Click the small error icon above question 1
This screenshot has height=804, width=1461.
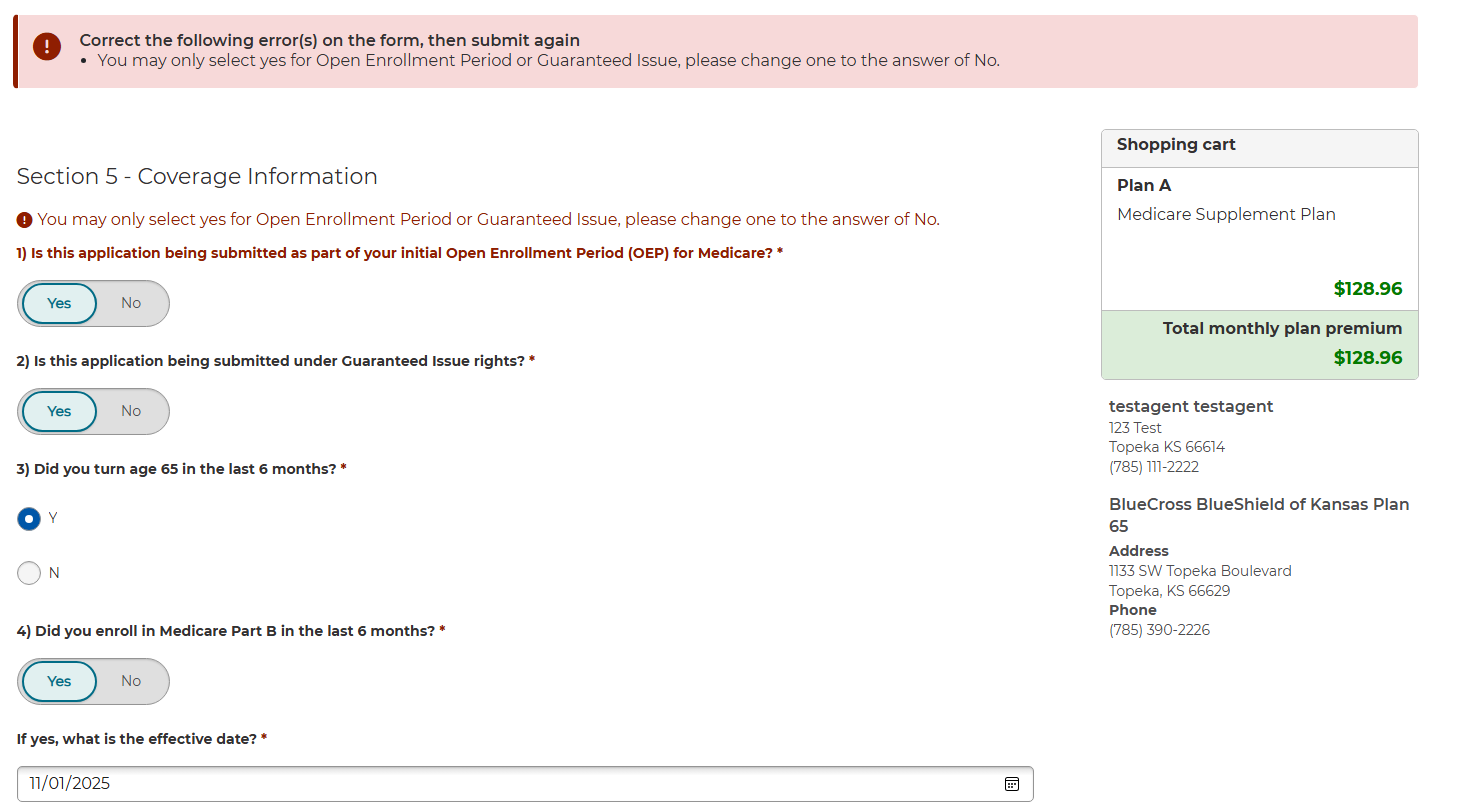click(24, 220)
